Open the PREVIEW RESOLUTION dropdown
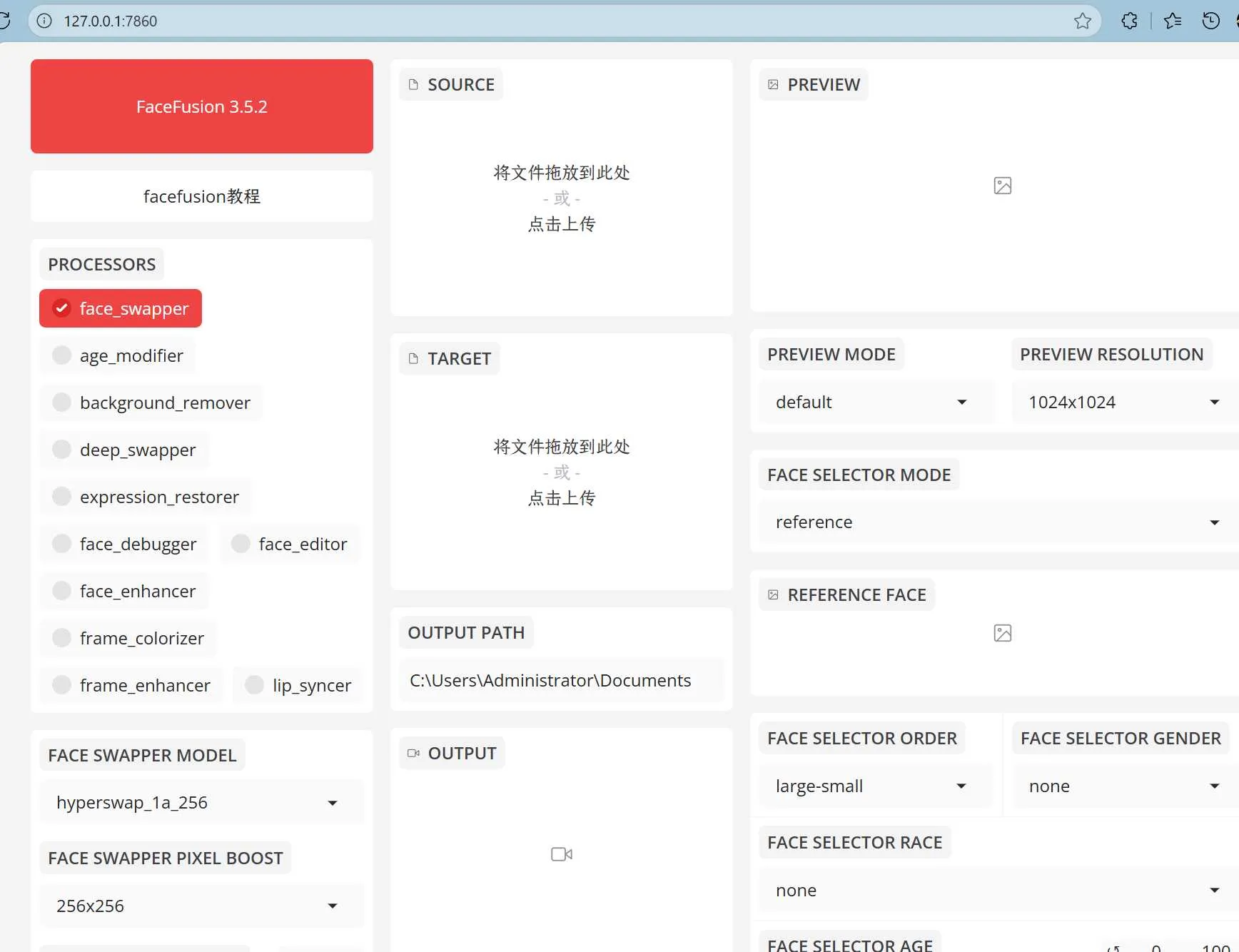Viewport: 1239px width, 952px height. coord(1125,402)
